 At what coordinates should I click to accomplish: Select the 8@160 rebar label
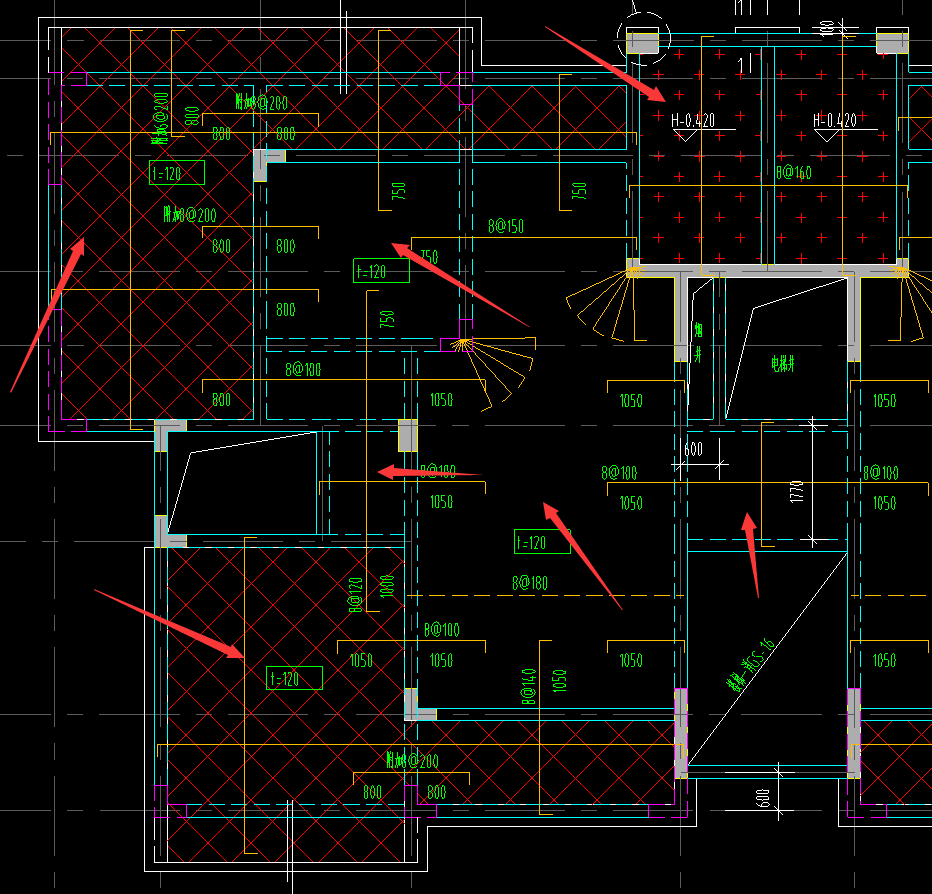coord(794,172)
